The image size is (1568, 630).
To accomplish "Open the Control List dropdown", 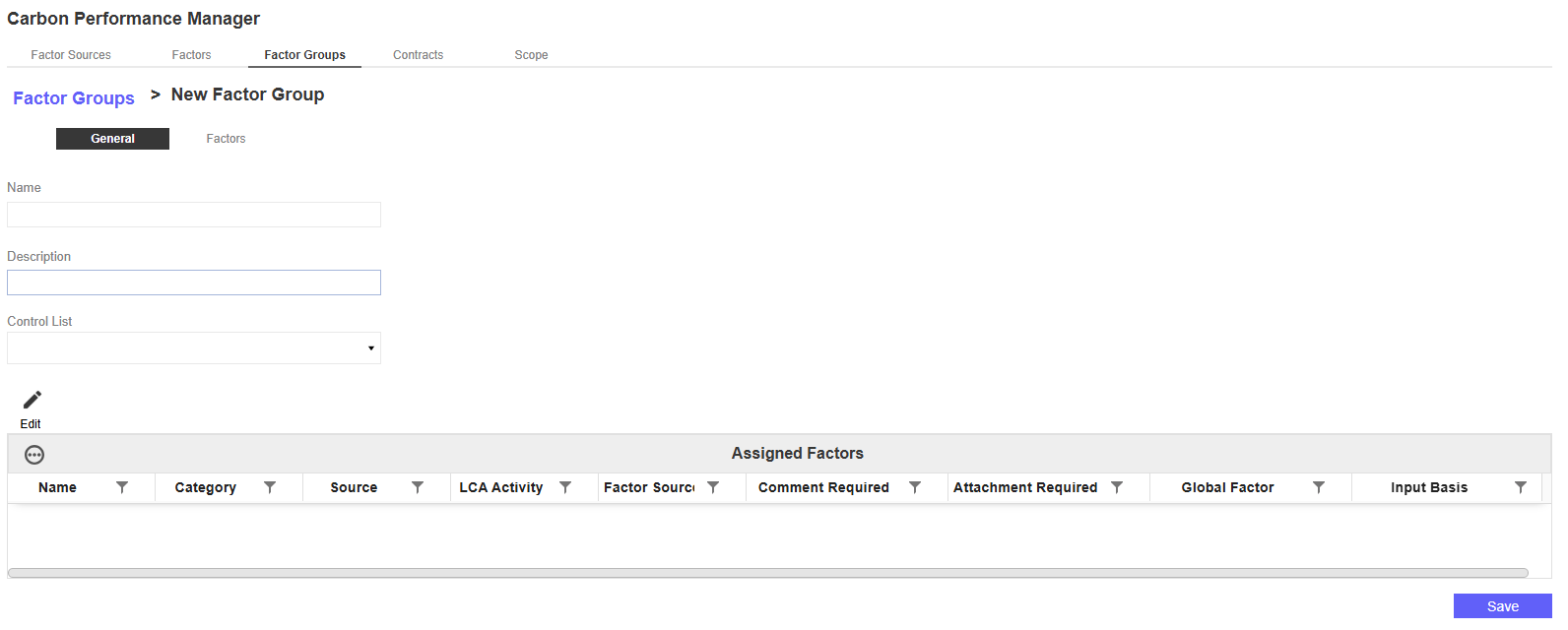I will [194, 348].
